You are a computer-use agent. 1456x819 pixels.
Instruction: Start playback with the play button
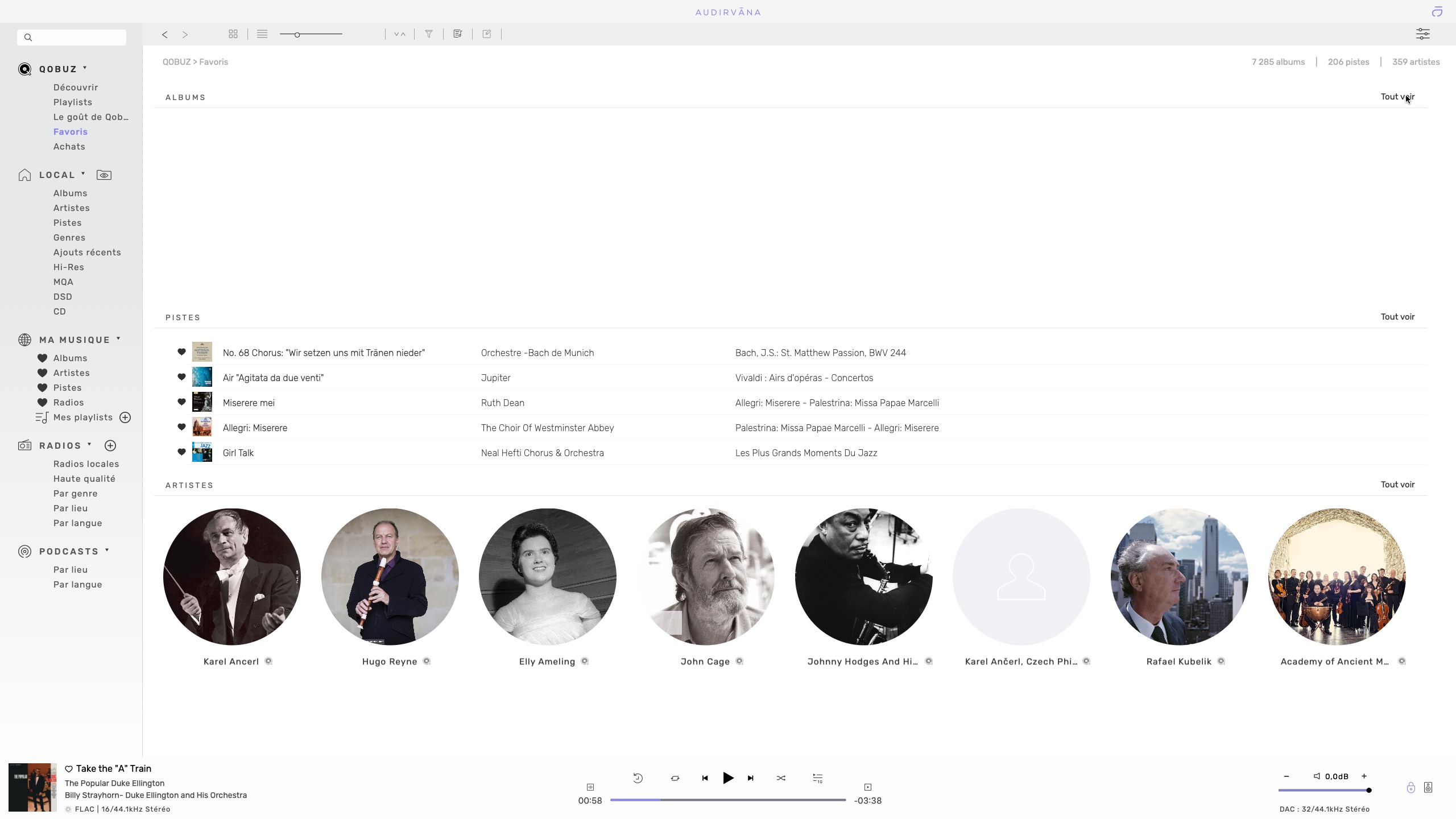pos(728,778)
